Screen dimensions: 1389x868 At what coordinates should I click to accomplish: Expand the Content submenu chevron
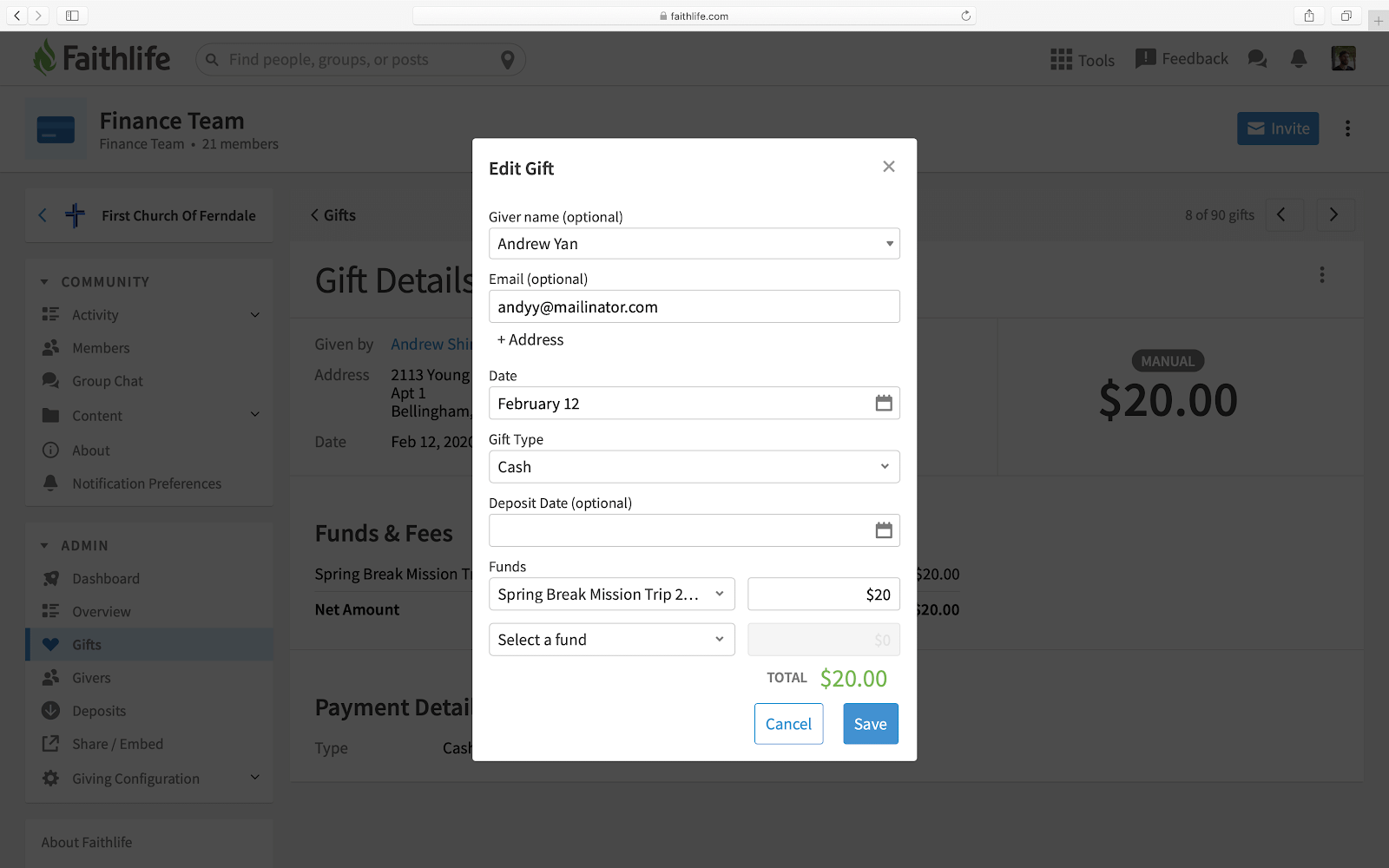pos(255,415)
